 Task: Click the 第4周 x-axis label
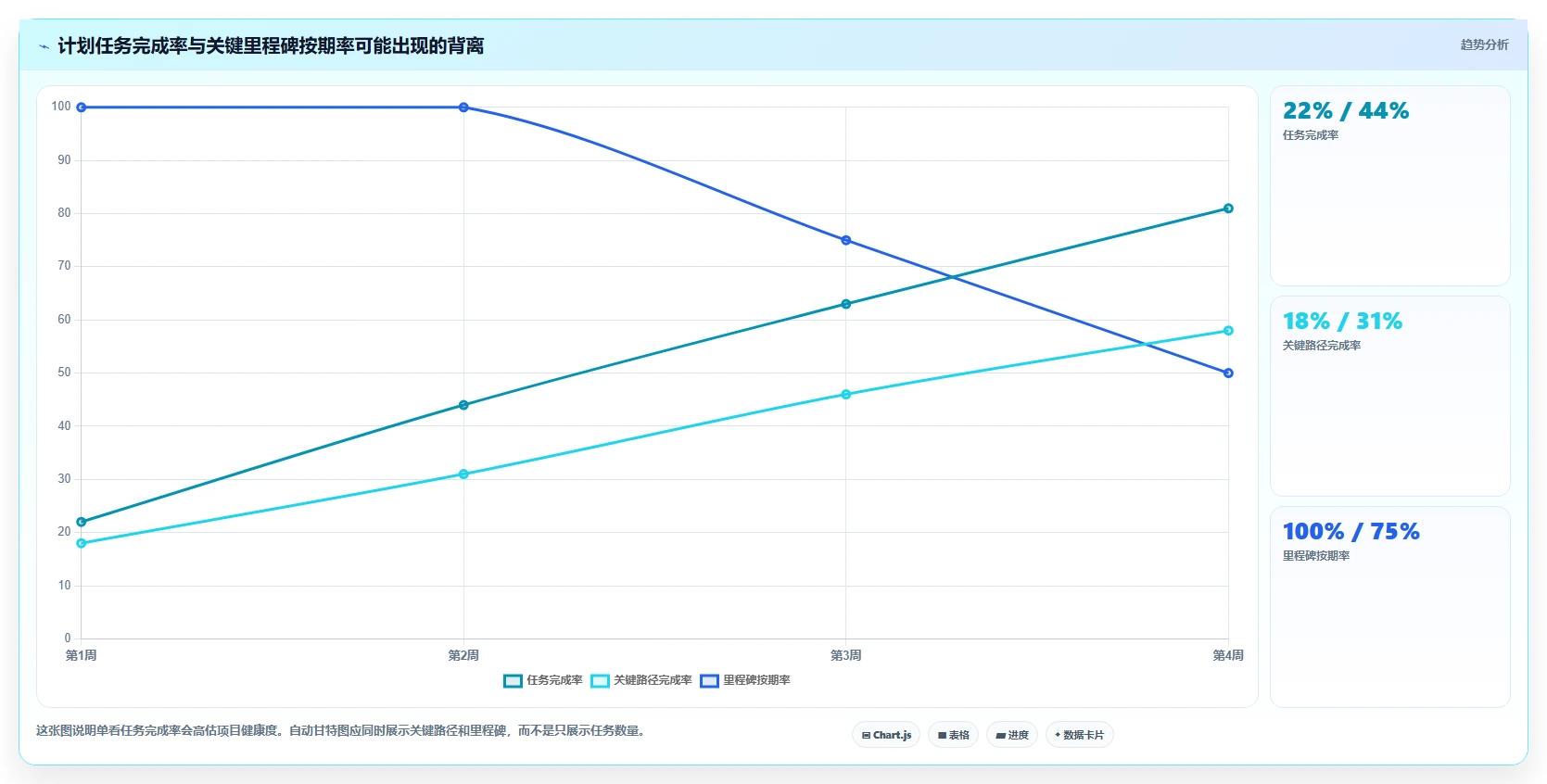(x=1228, y=655)
